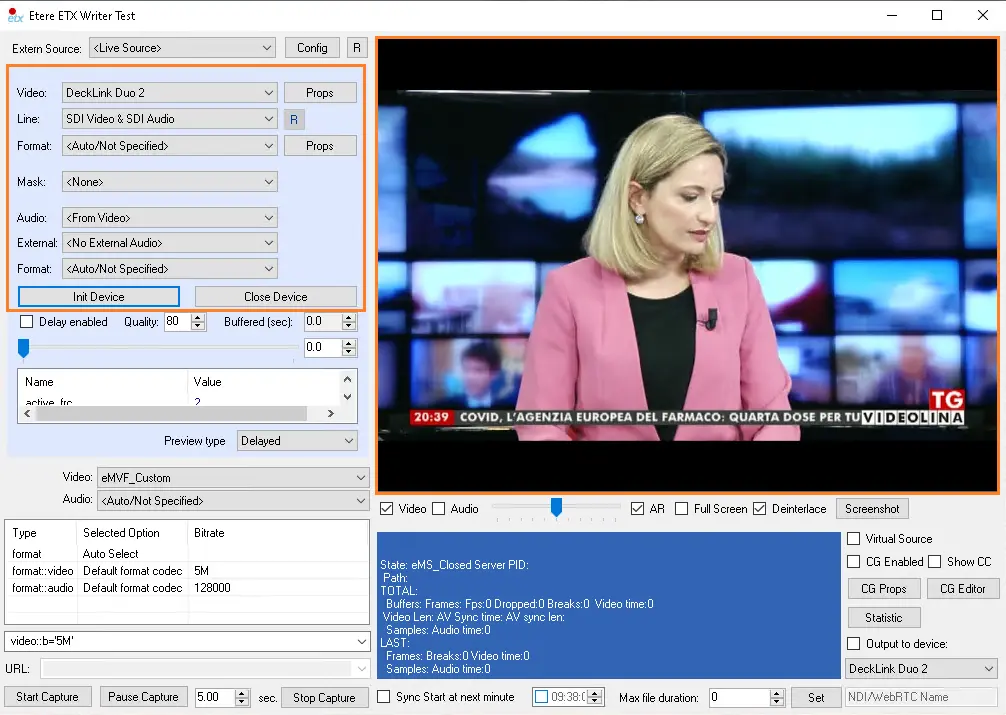Take a Screenshot of the preview
Image resolution: width=1006 pixels, height=715 pixels.
coord(872,509)
